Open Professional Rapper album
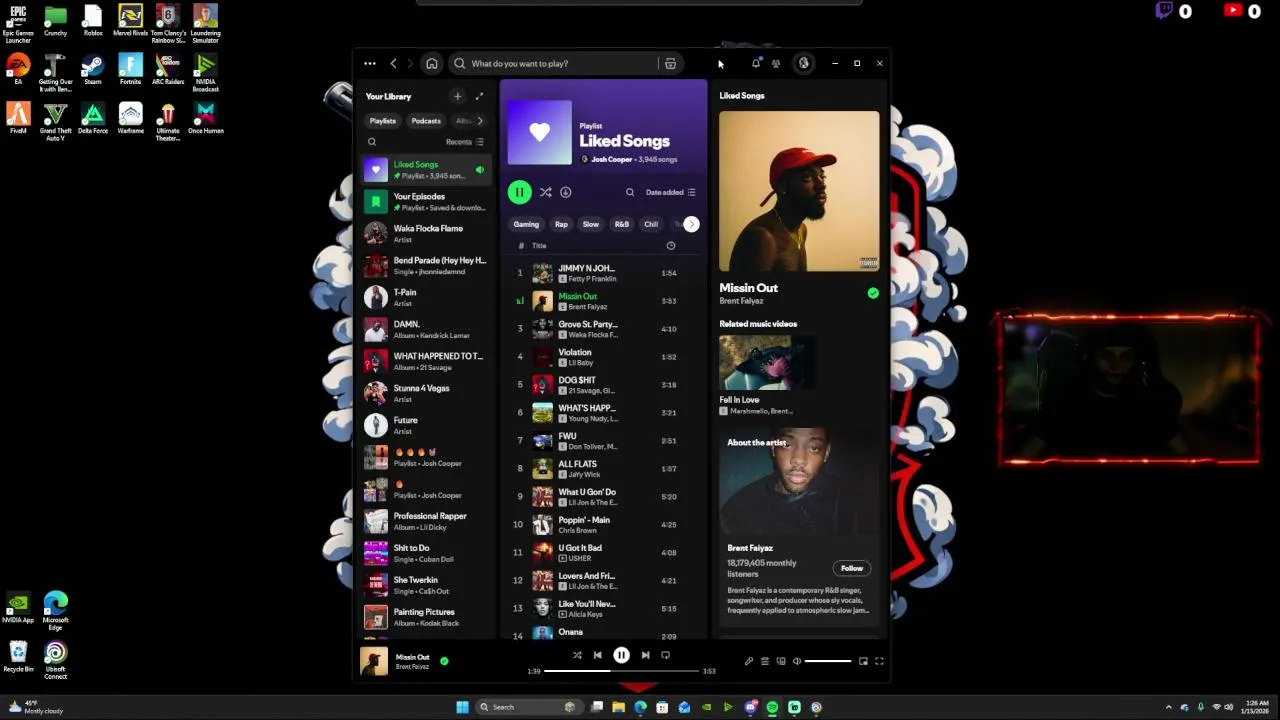Image resolution: width=1280 pixels, height=720 pixels. click(x=425, y=522)
